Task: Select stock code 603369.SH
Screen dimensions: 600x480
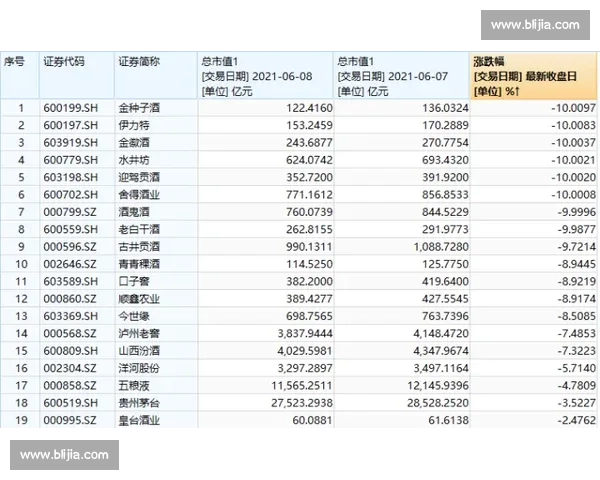Action: pos(70,316)
